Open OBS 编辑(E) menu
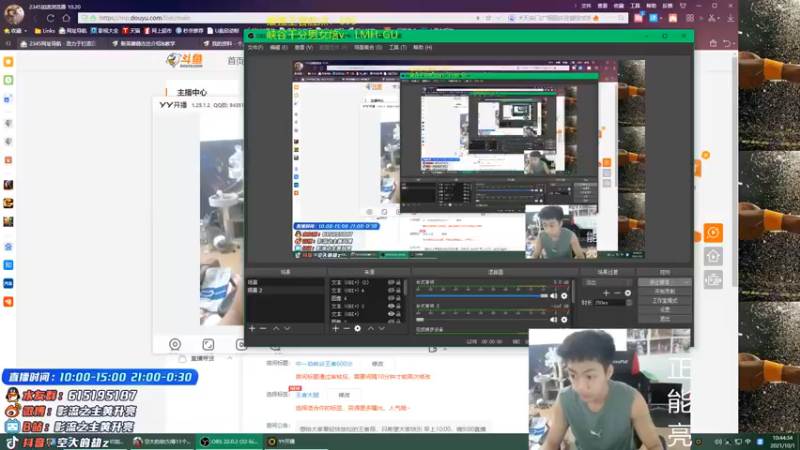The width and height of the screenshot is (800, 450). [x=279, y=47]
